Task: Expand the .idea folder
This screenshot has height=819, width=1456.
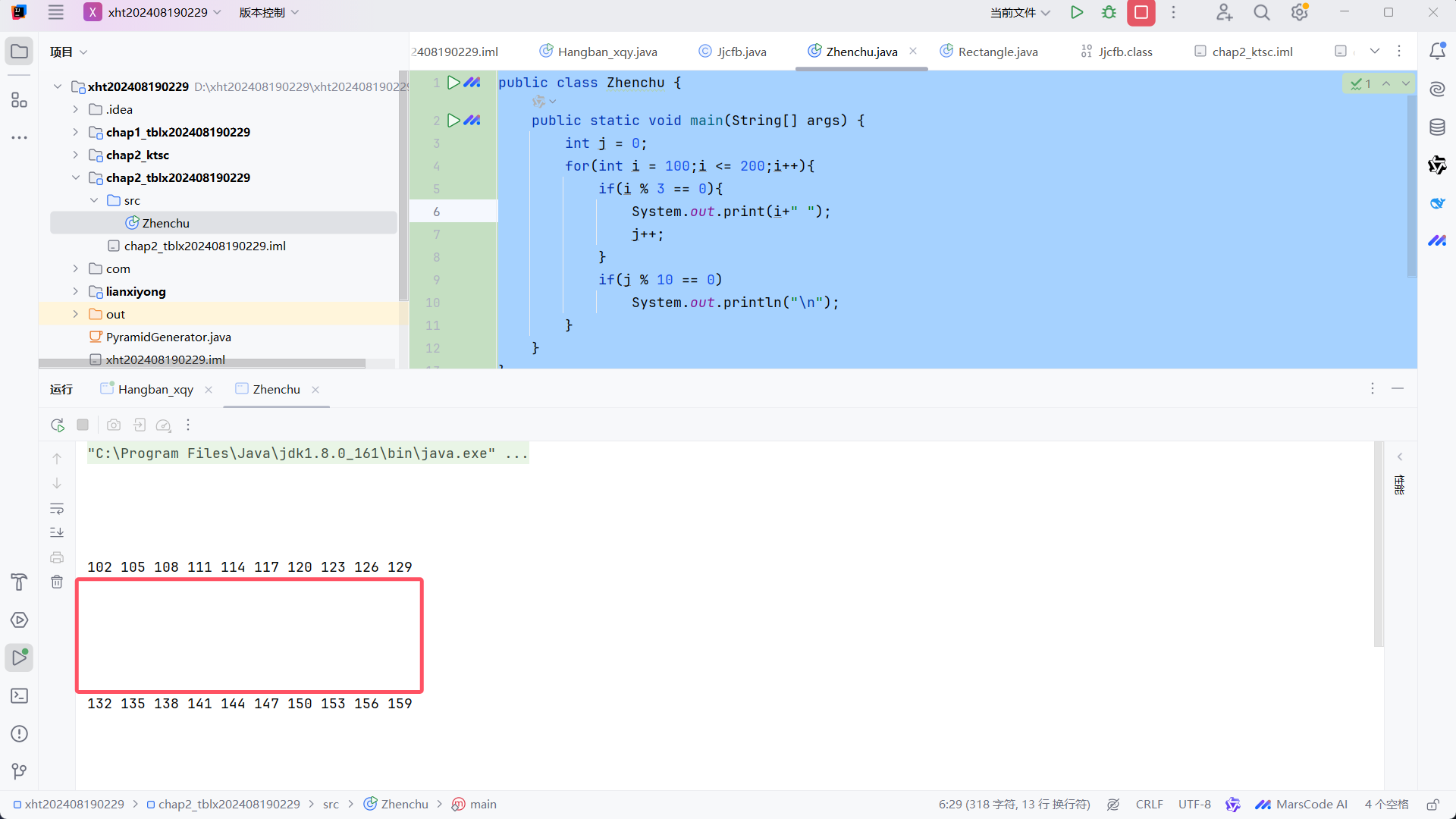Action: click(x=75, y=109)
